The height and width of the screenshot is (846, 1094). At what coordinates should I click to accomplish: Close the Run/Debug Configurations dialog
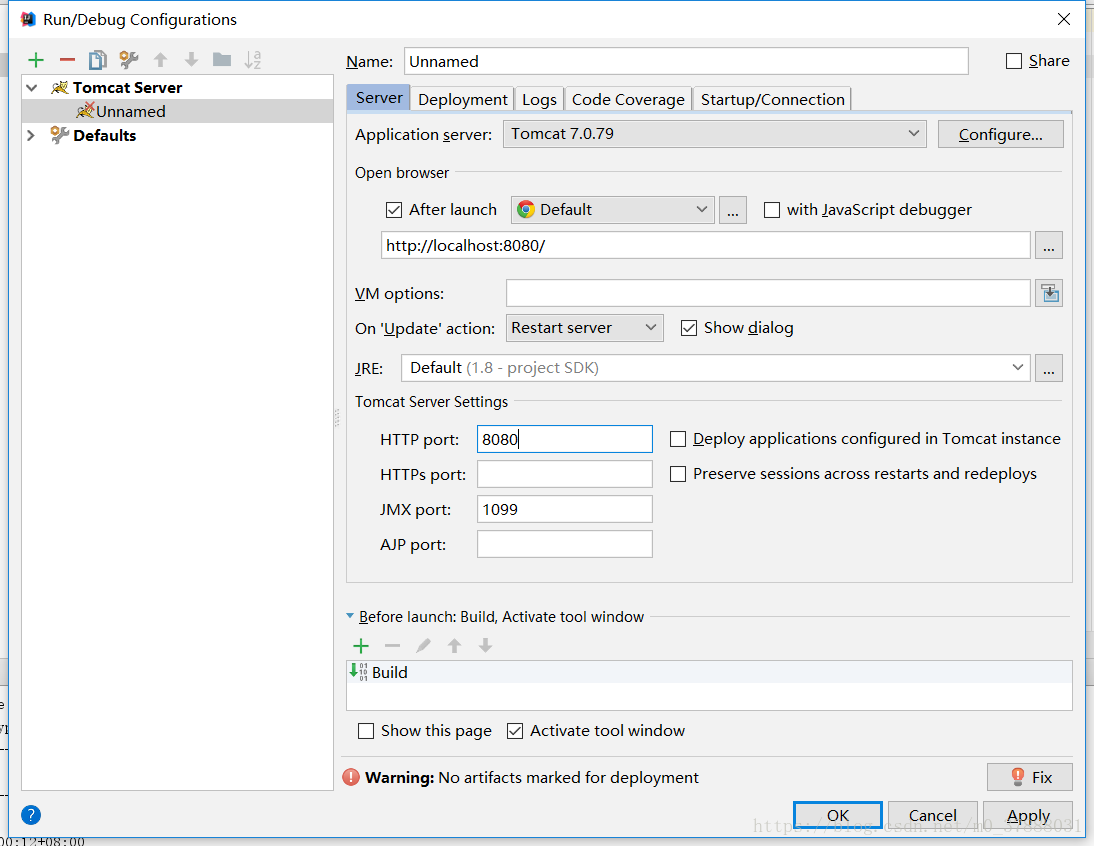pos(1064,20)
